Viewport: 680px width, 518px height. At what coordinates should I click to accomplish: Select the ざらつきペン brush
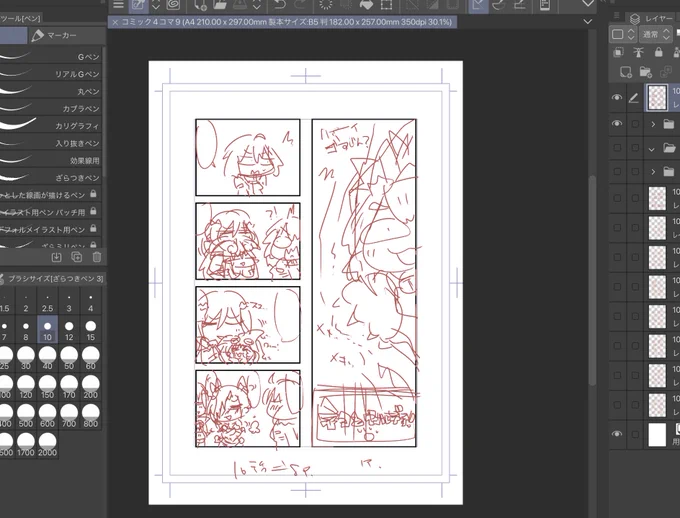pyautogui.click(x=51, y=178)
